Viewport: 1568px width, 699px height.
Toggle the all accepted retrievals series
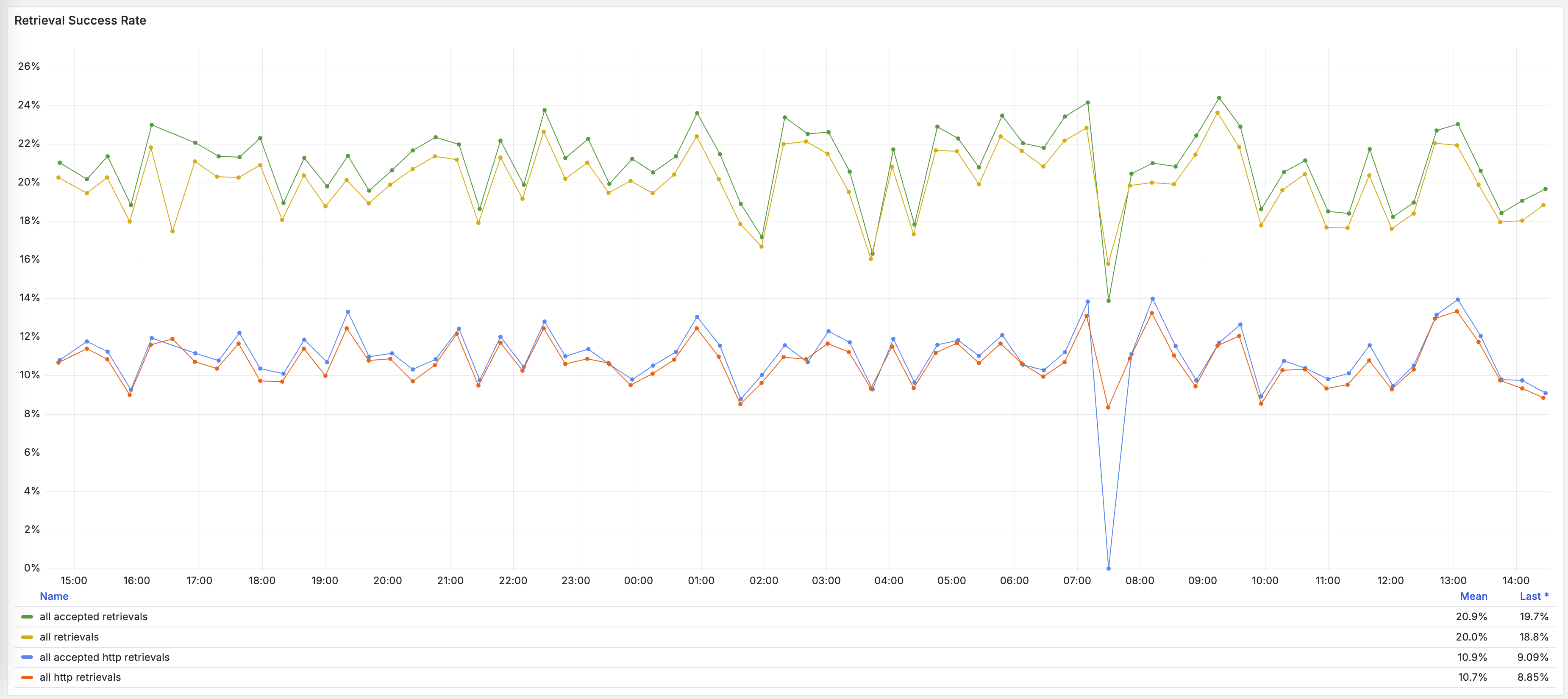tap(93, 617)
